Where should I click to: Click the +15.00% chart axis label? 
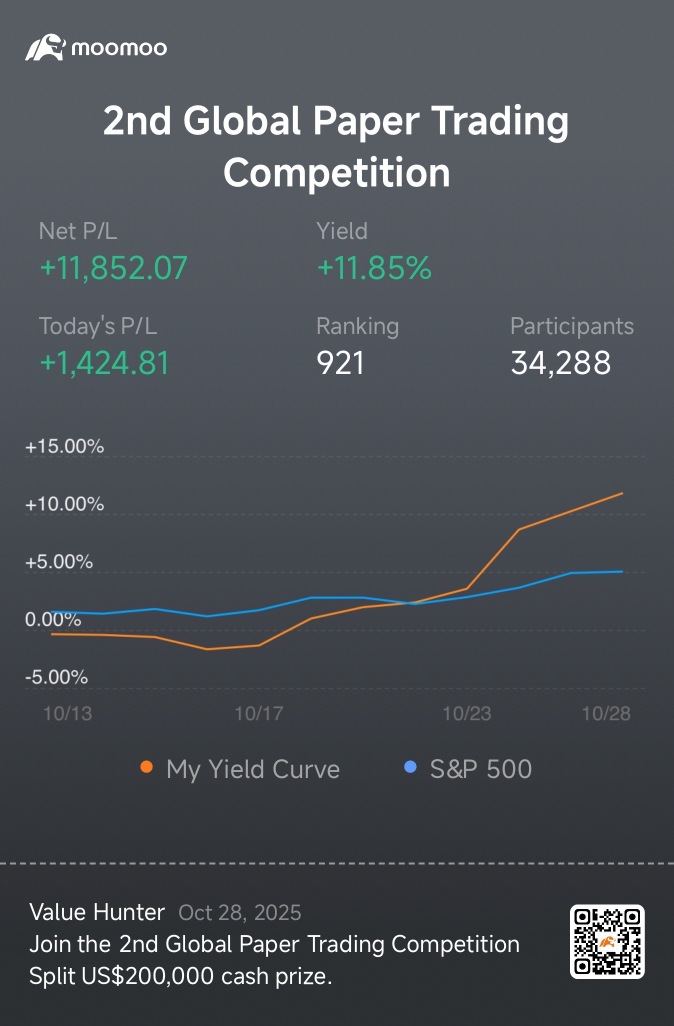tap(64, 447)
